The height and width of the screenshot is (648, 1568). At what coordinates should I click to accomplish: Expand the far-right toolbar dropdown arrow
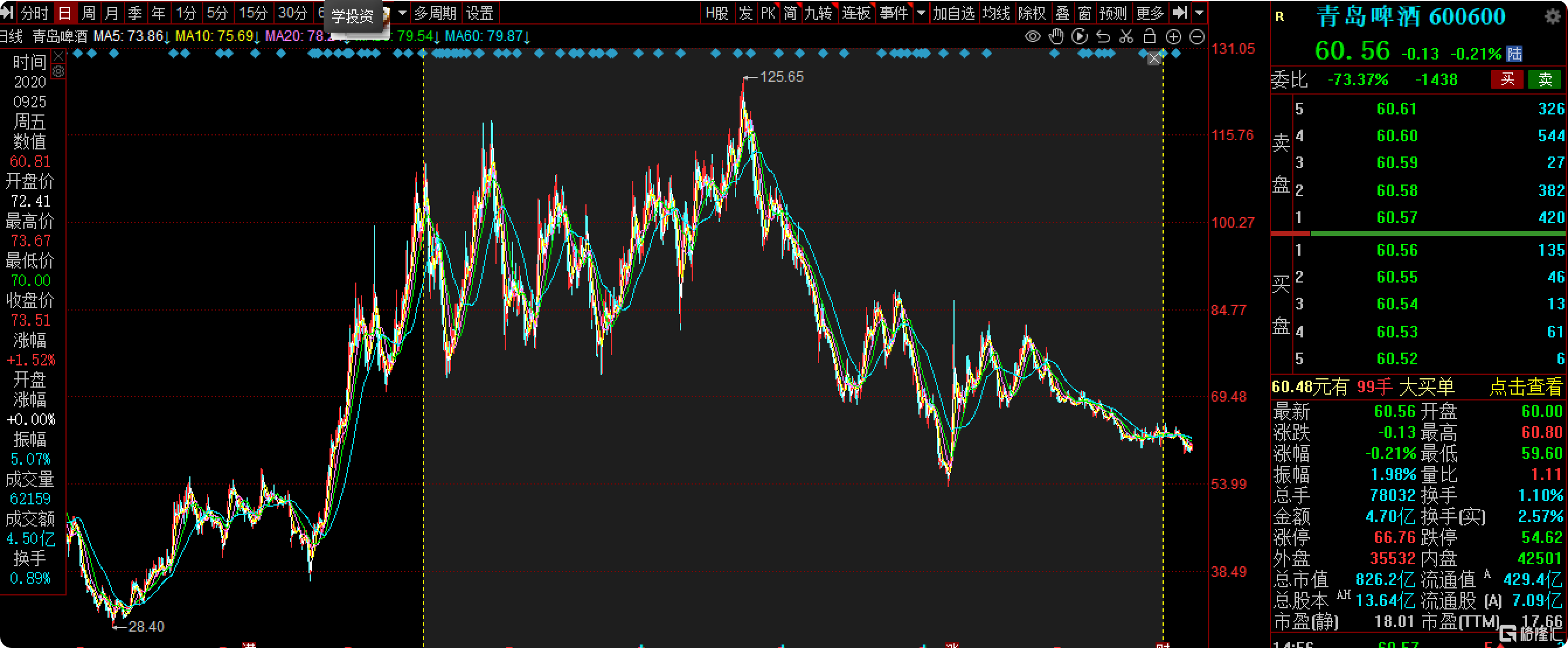[x=1199, y=13]
